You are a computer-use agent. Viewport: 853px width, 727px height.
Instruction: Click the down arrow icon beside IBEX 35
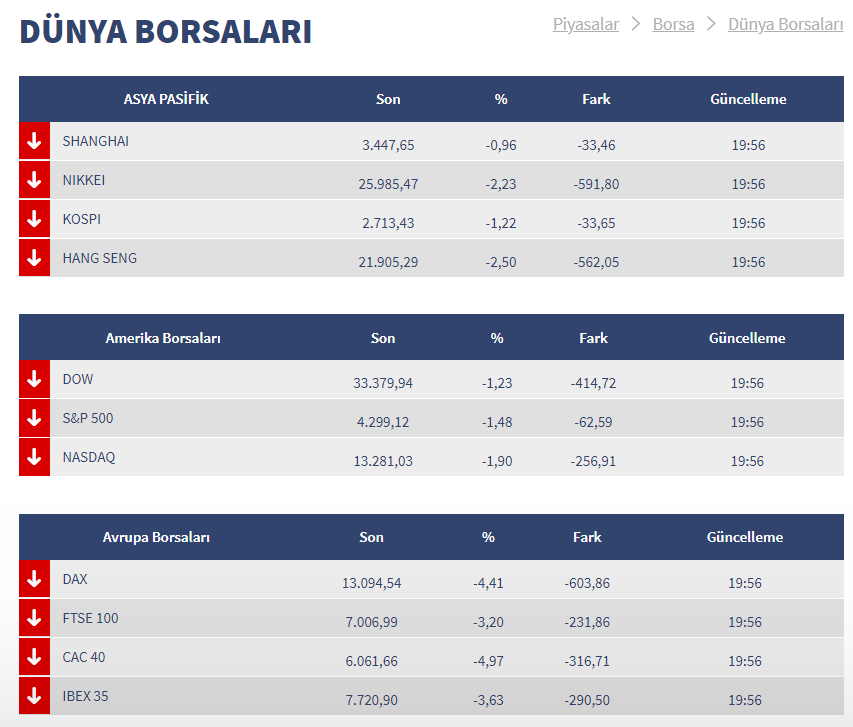point(34,696)
